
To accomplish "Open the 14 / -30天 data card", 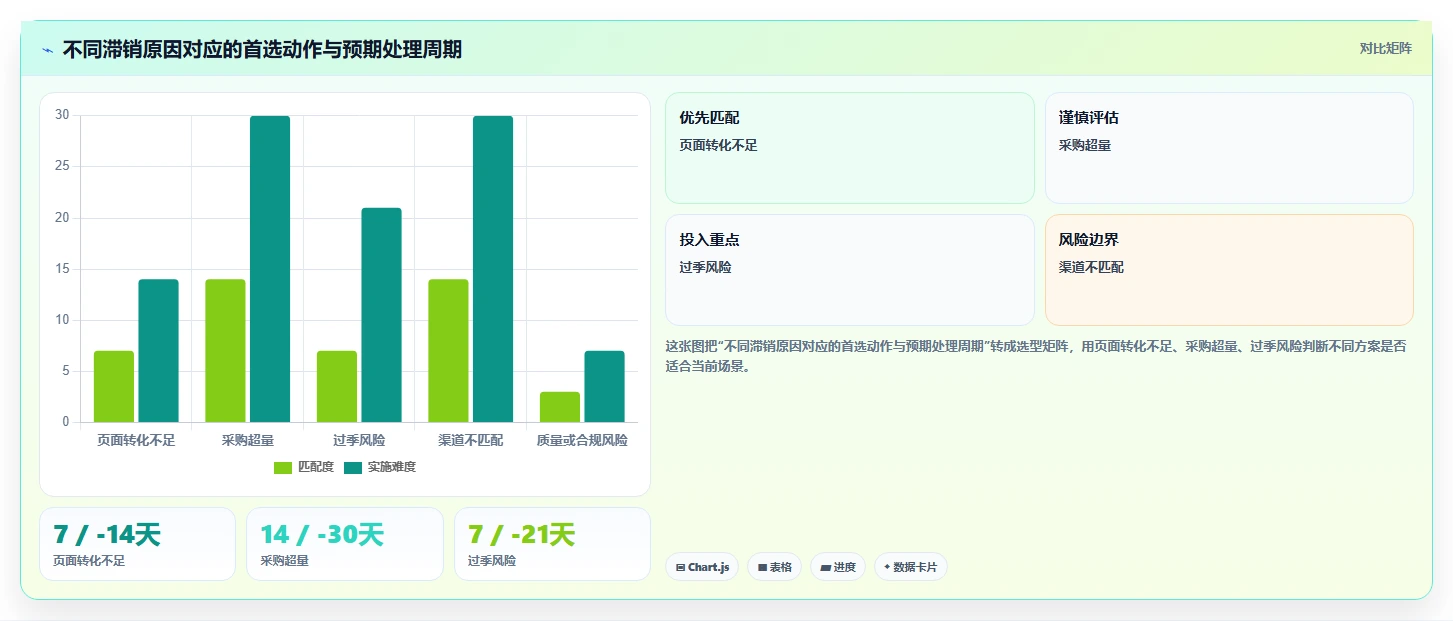I will point(345,544).
